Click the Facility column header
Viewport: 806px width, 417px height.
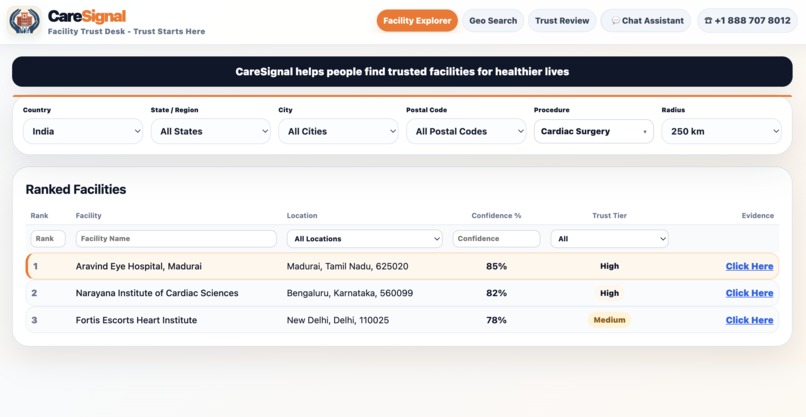tap(88, 215)
